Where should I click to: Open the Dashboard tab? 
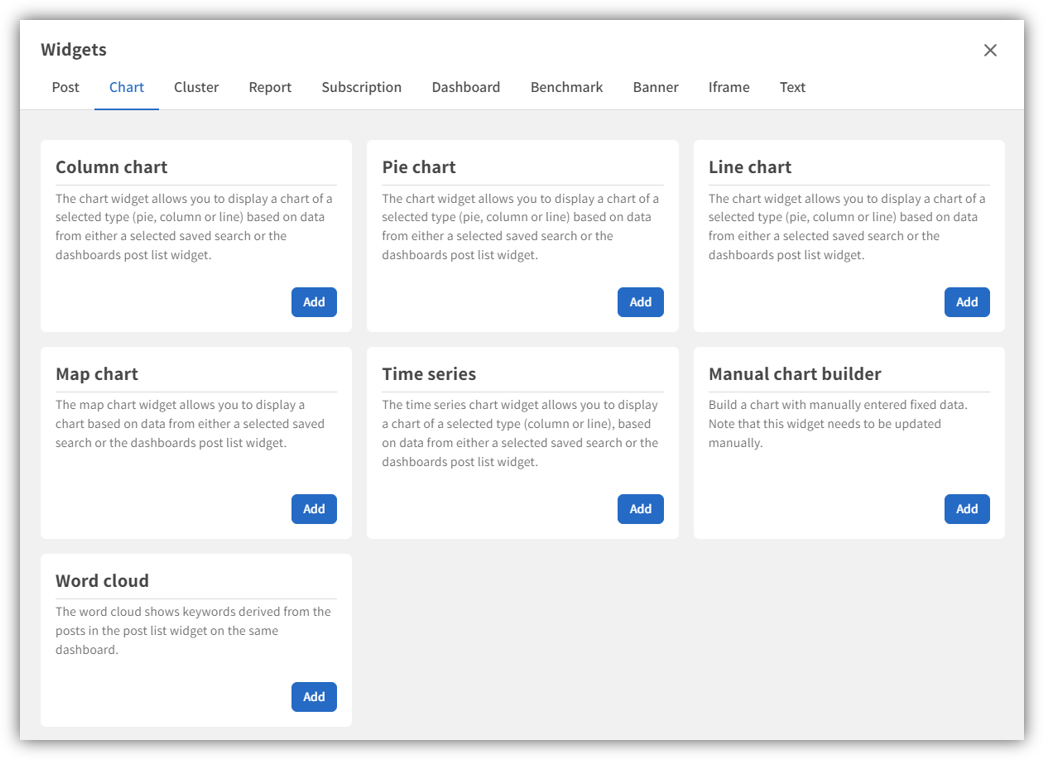click(466, 87)
